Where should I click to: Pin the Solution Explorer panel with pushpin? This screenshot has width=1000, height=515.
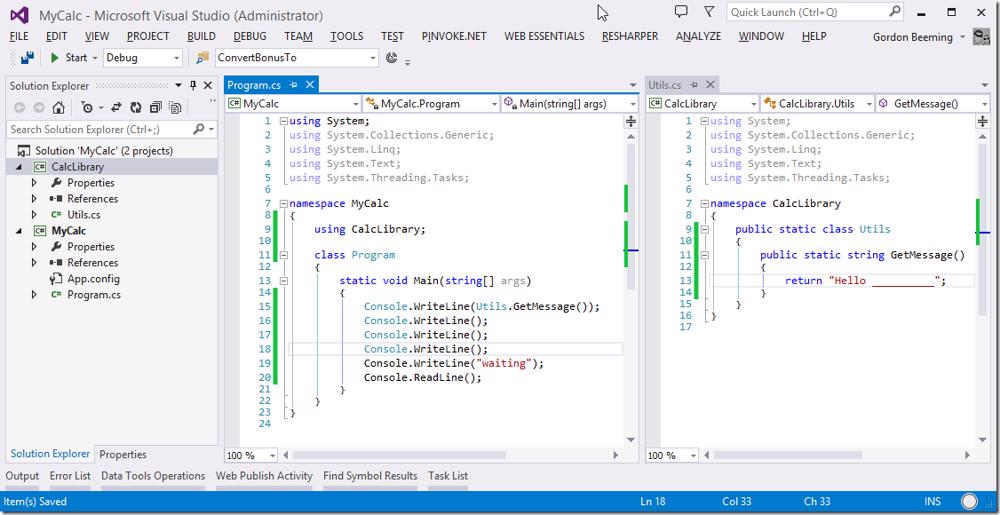[x=193, y=85]
